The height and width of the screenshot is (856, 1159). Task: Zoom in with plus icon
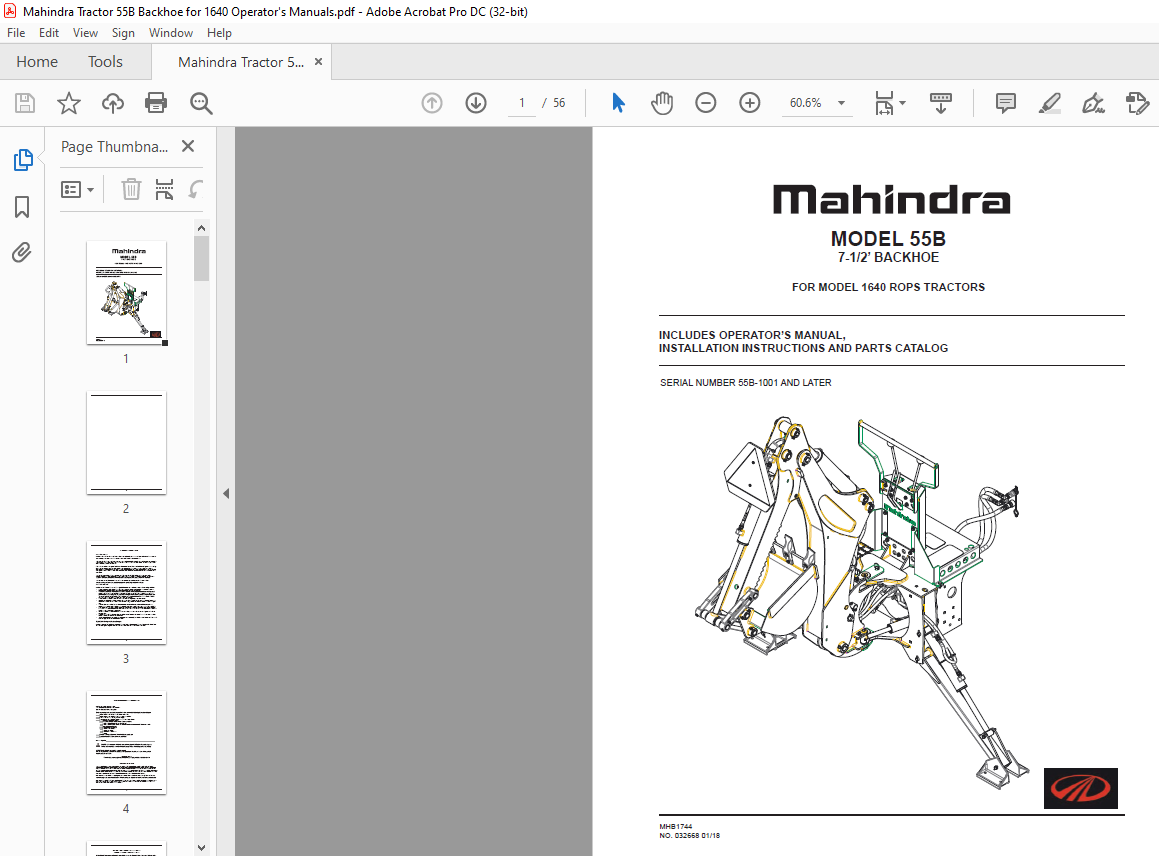(750, 103)
